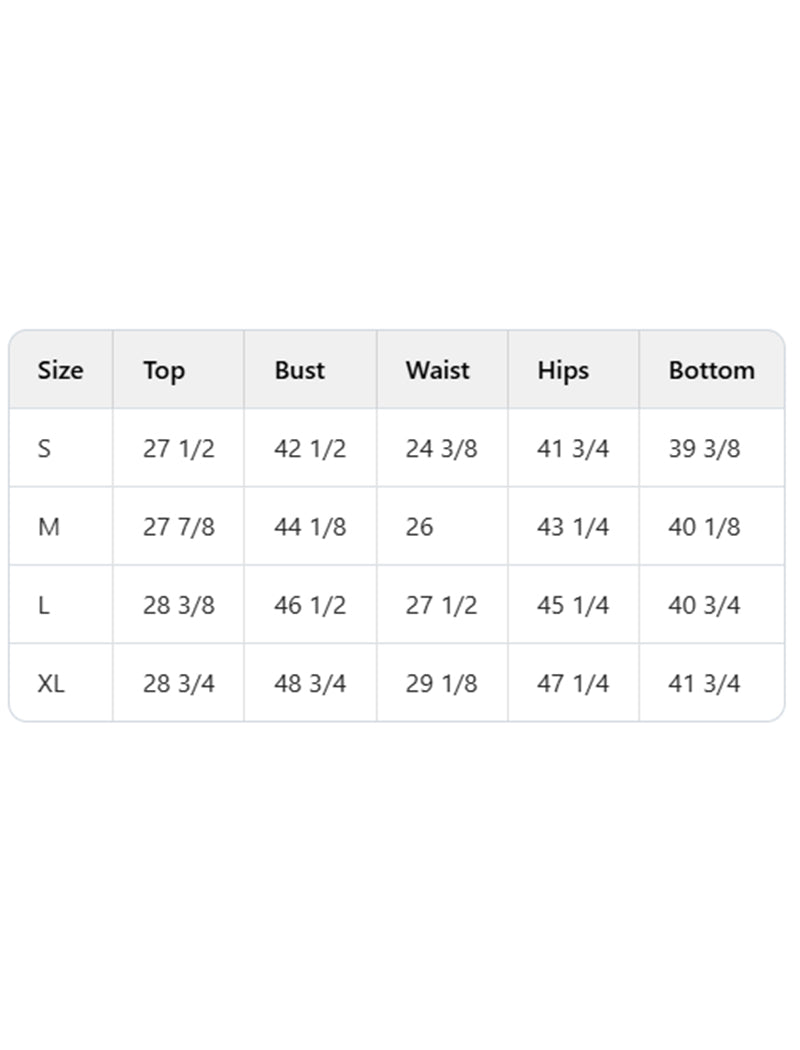Click the Waist column header
This screenshot has height=1050, width=800.
tap(437, 370)
